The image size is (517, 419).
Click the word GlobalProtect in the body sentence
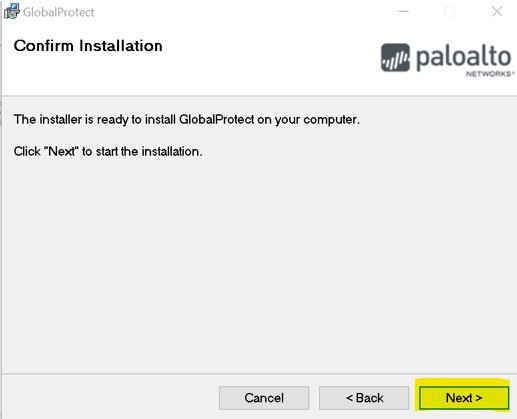pos(216,119)
